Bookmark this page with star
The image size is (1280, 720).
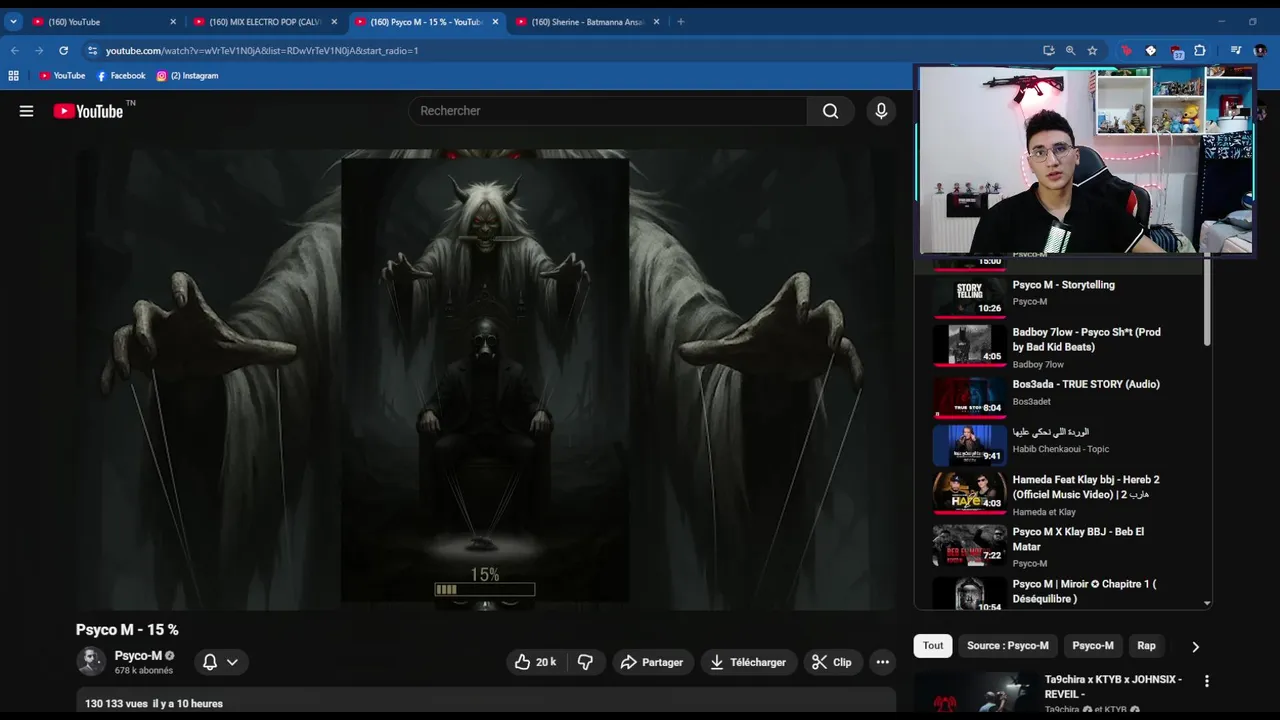pyautogui.click(x=1092, y=50)
